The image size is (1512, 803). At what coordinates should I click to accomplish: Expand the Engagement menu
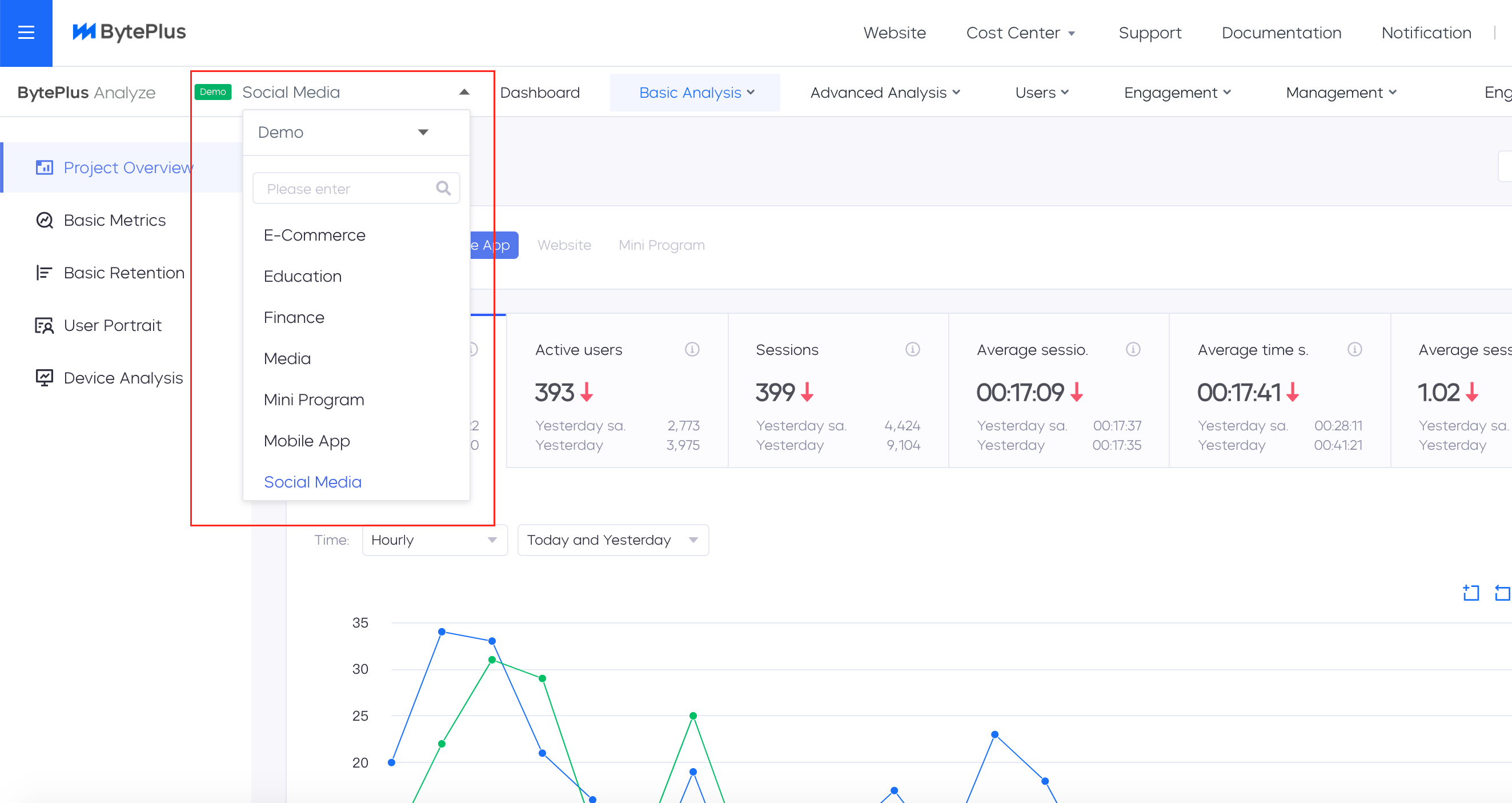click(1177, 92)
